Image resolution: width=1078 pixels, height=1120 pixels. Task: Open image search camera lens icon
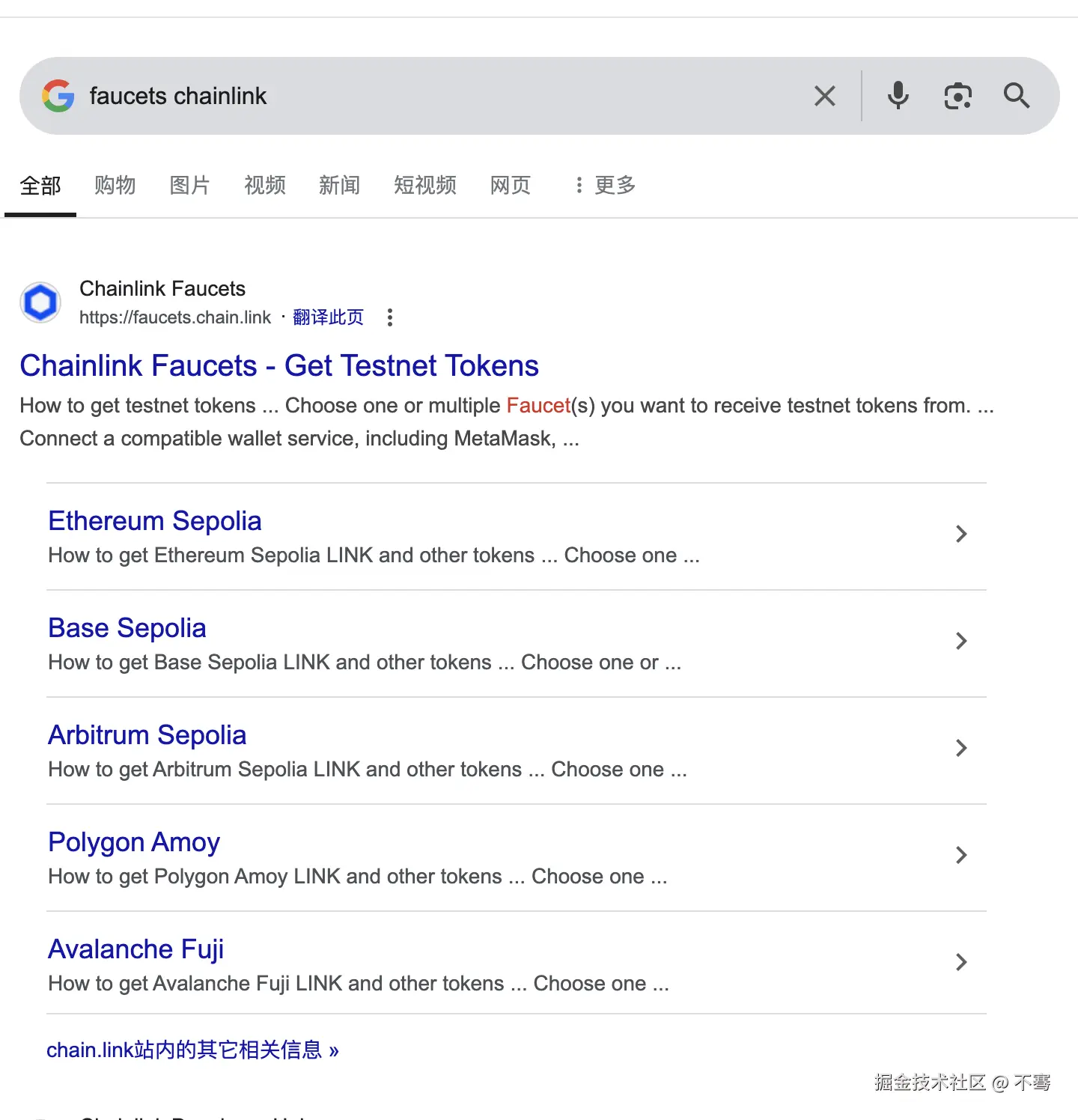pos(957,96)
